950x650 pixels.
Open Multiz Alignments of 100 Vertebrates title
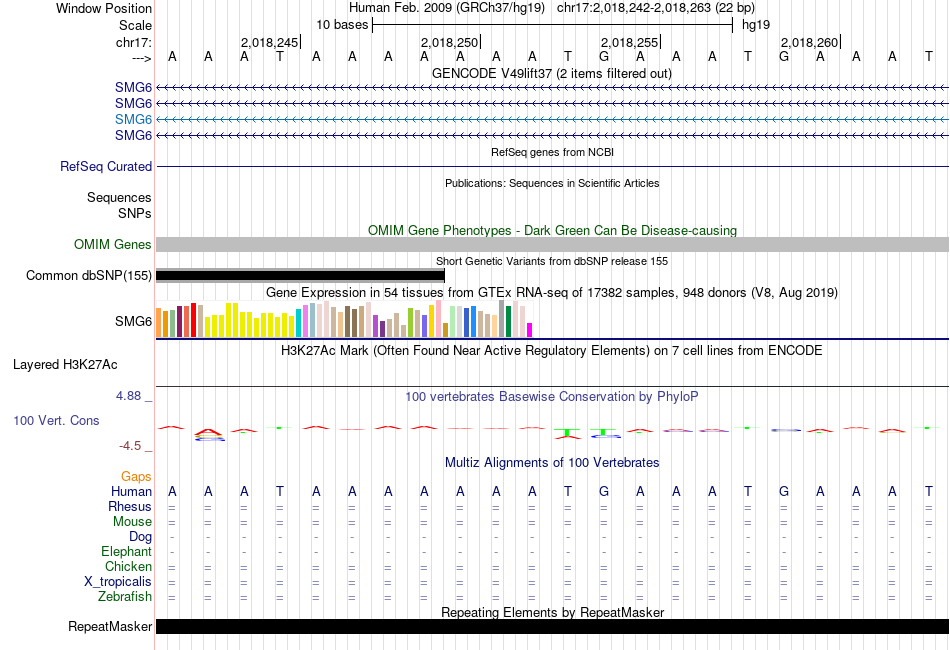click(552, 463)
